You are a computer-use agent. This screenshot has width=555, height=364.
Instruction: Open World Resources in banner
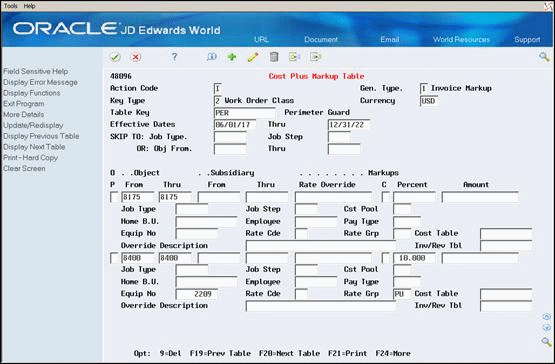461,40
